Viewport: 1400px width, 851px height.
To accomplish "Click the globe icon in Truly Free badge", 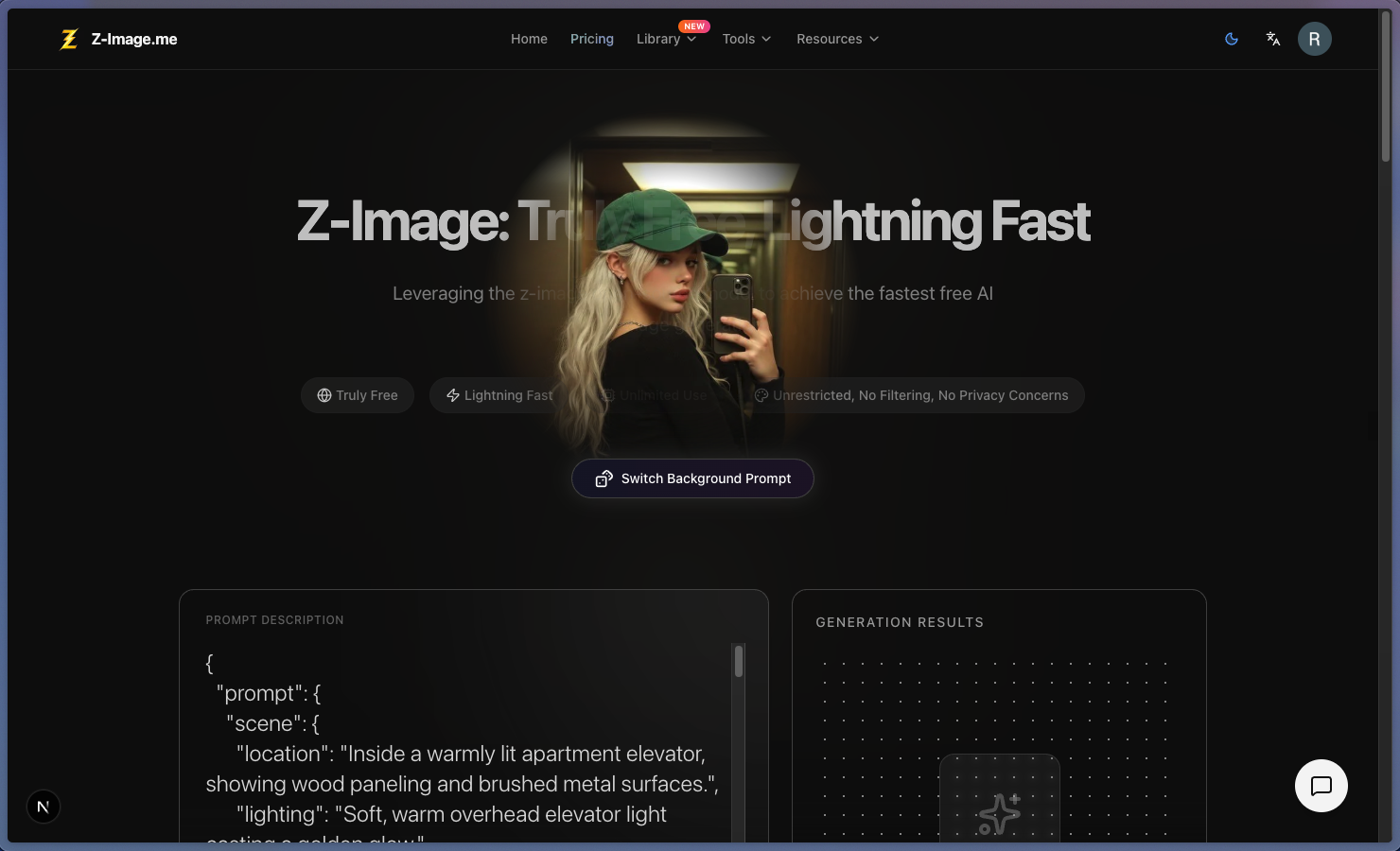I will click(x=323, y=395).
